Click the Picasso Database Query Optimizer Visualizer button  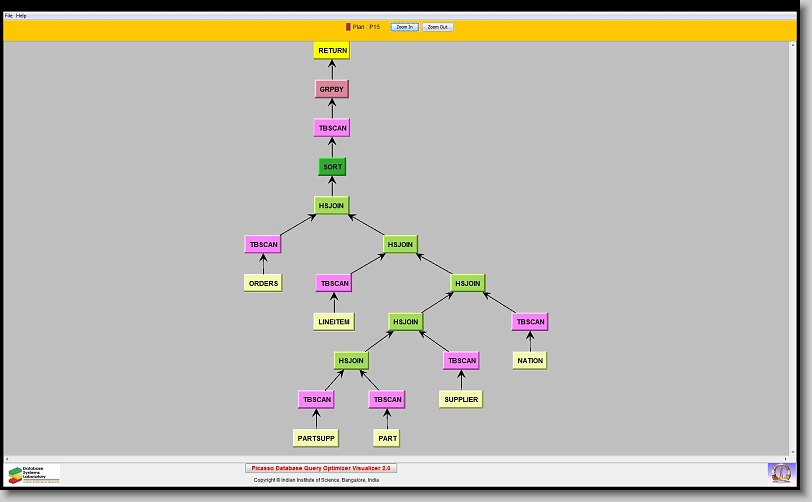point(321,467)
